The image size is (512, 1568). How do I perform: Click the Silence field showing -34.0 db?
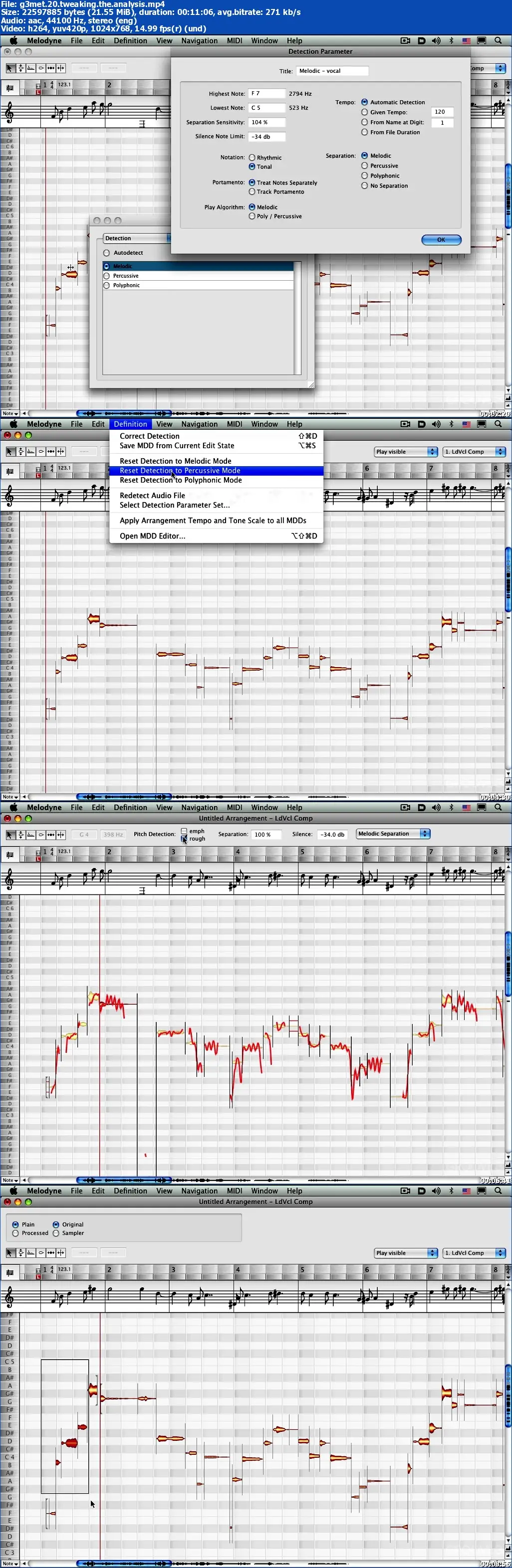point(332,835)
